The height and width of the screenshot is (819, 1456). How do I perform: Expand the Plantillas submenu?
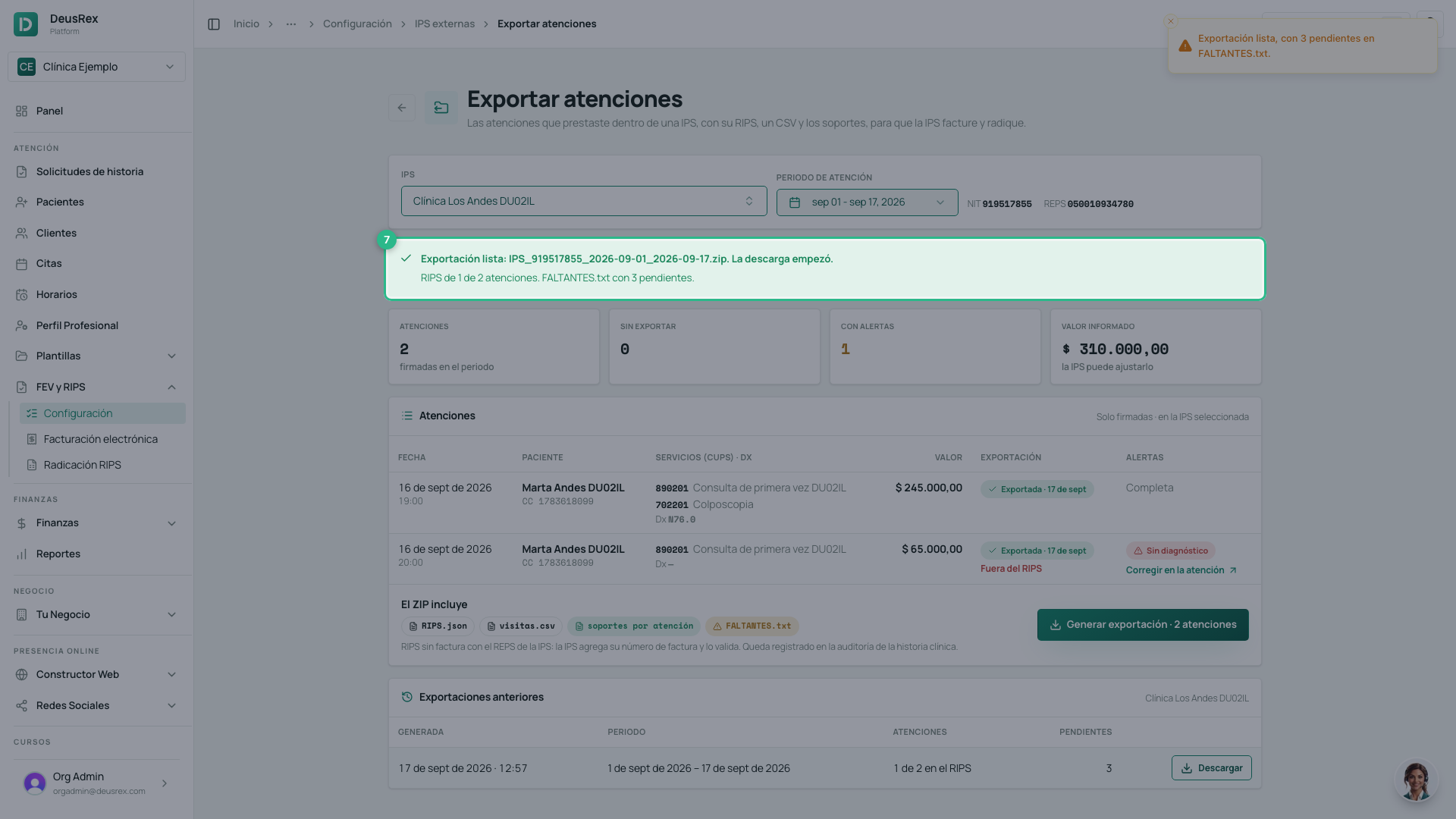pos(96,356)
